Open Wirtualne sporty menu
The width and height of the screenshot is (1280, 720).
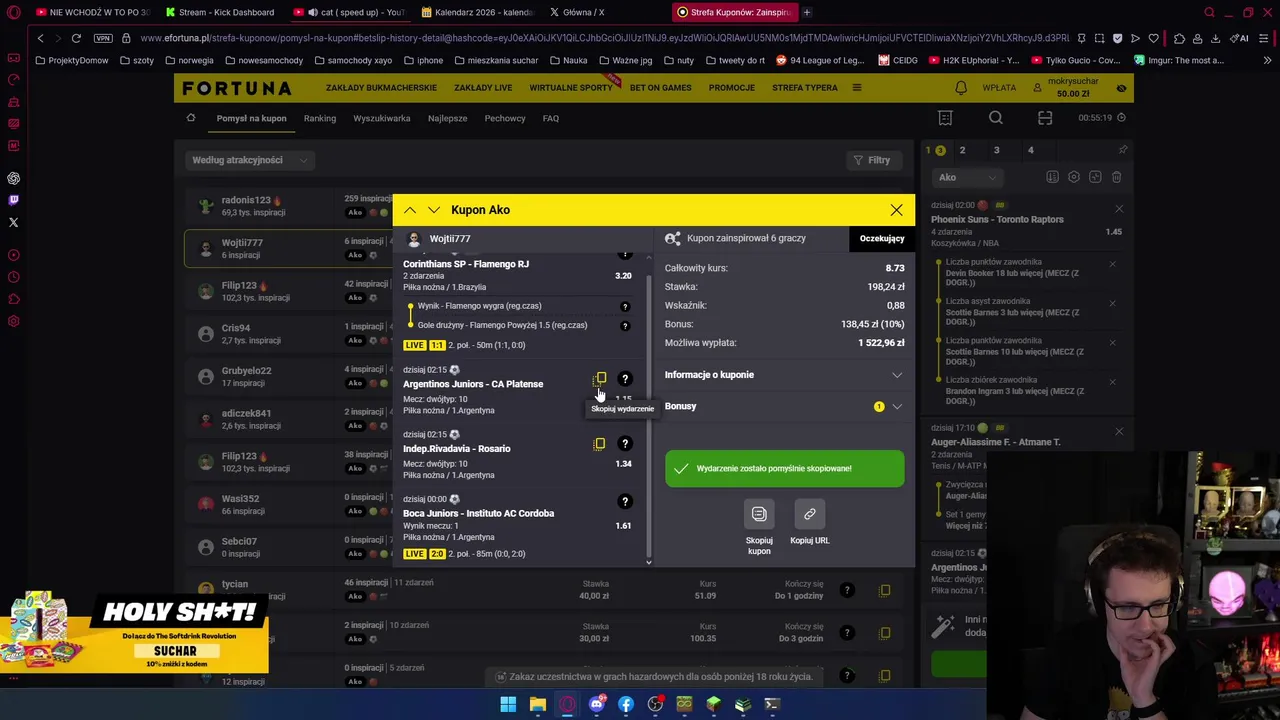click(x=571, y=88)
